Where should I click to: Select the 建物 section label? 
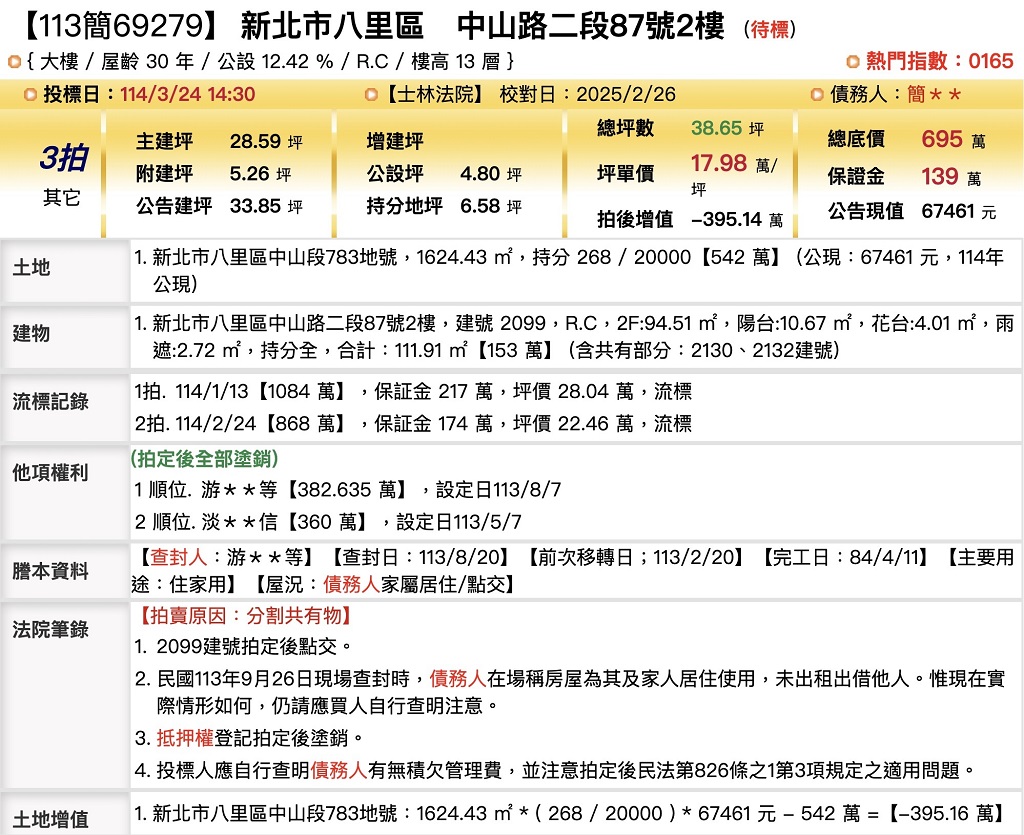point(31,333)
